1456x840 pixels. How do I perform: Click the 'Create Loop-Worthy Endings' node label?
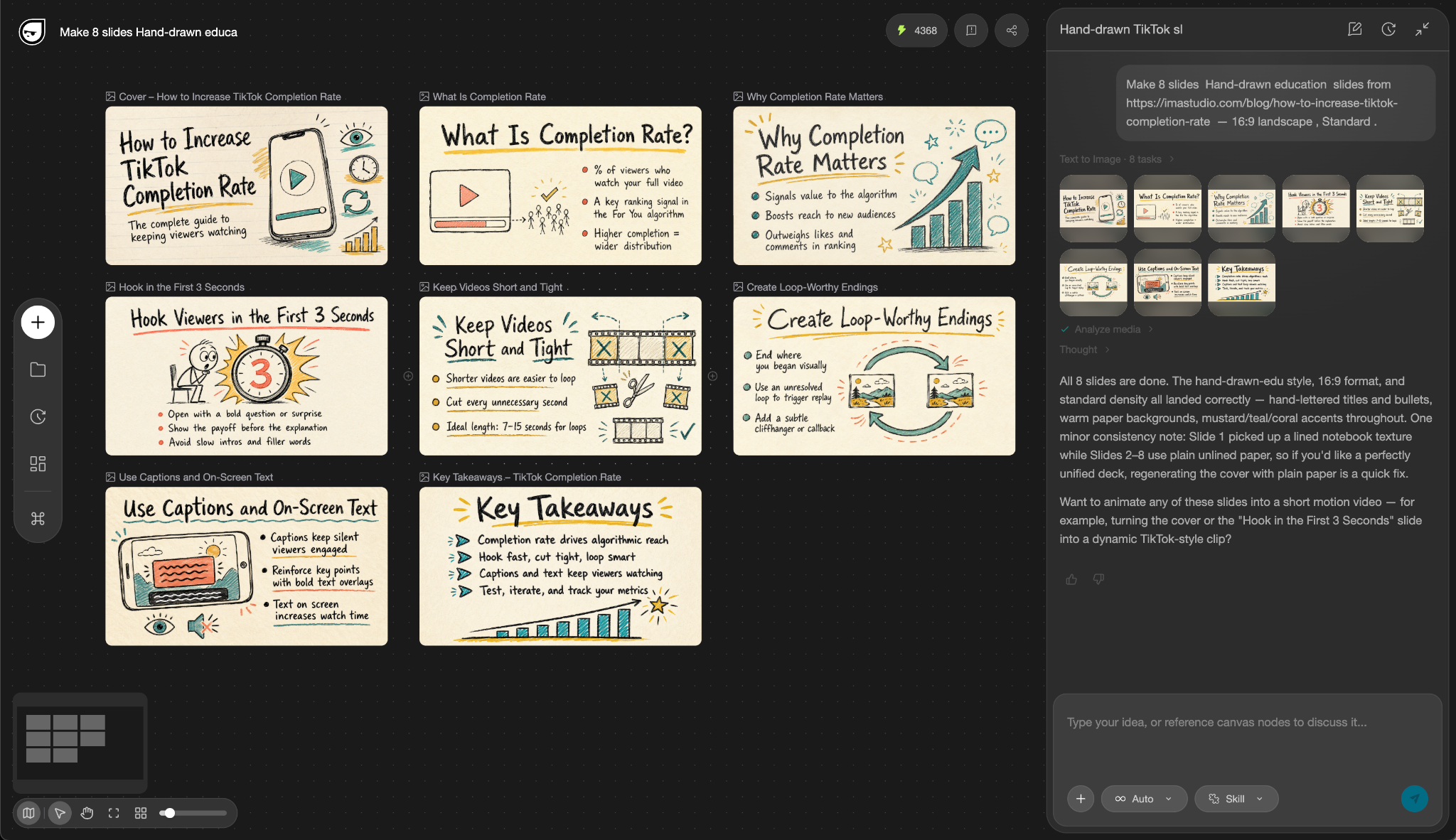[813, 287]
